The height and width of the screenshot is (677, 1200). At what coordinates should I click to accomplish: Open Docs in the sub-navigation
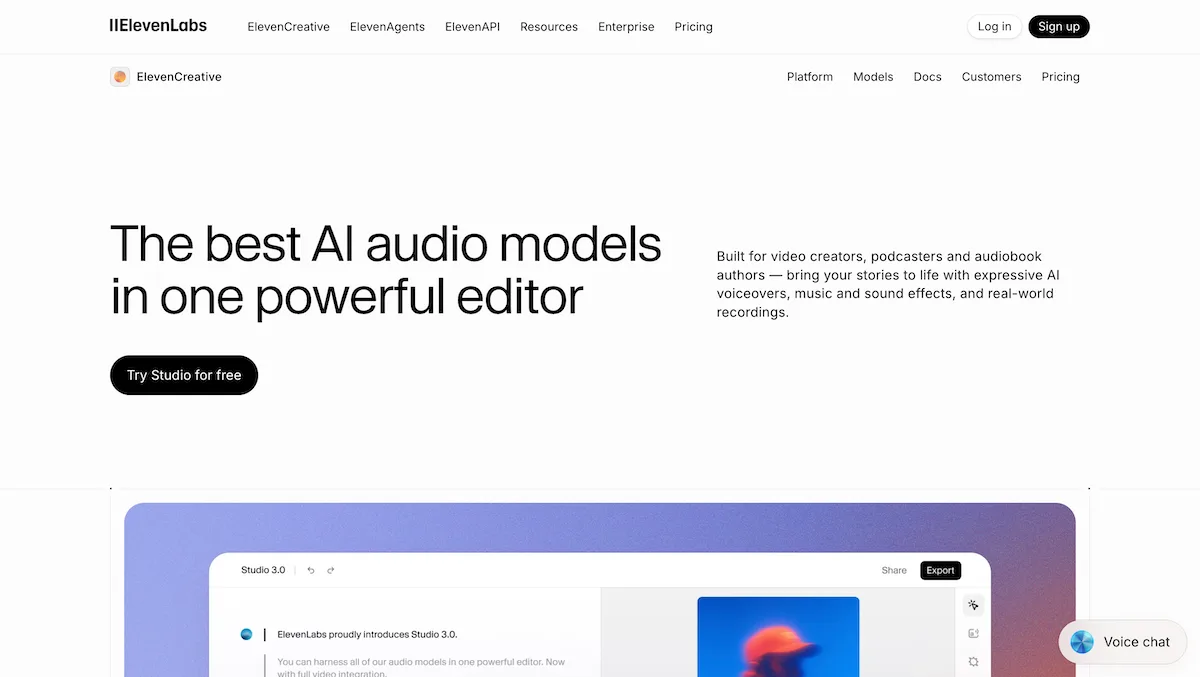coord(927,77)
